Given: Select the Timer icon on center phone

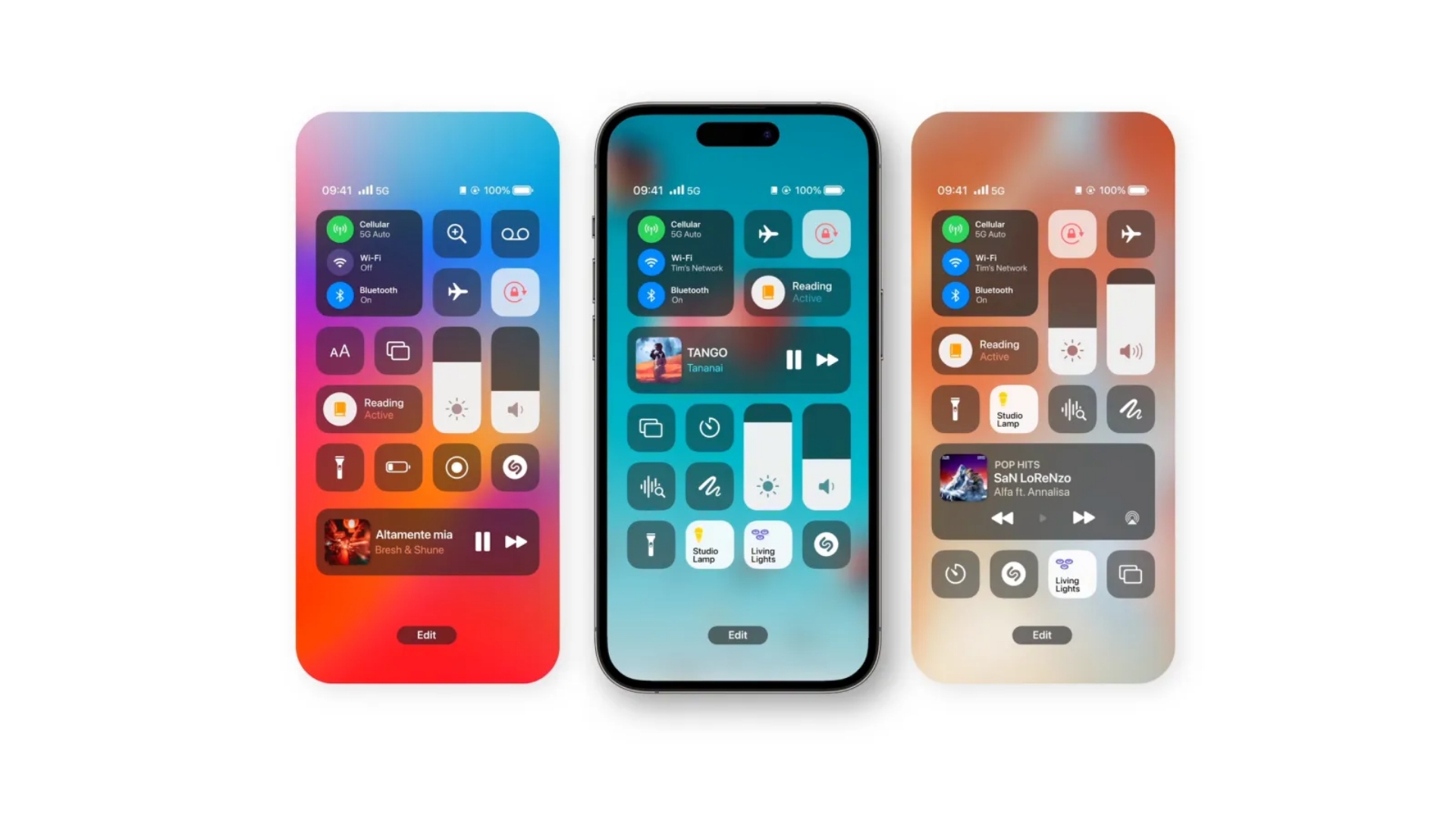Looking at the screenshot, I should coord(707,428).
